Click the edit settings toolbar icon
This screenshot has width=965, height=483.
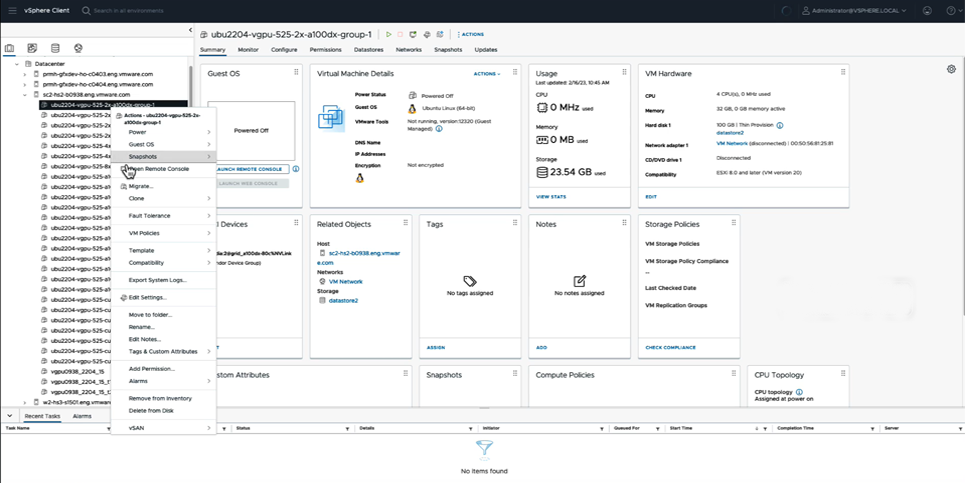(x=426, y=34)
